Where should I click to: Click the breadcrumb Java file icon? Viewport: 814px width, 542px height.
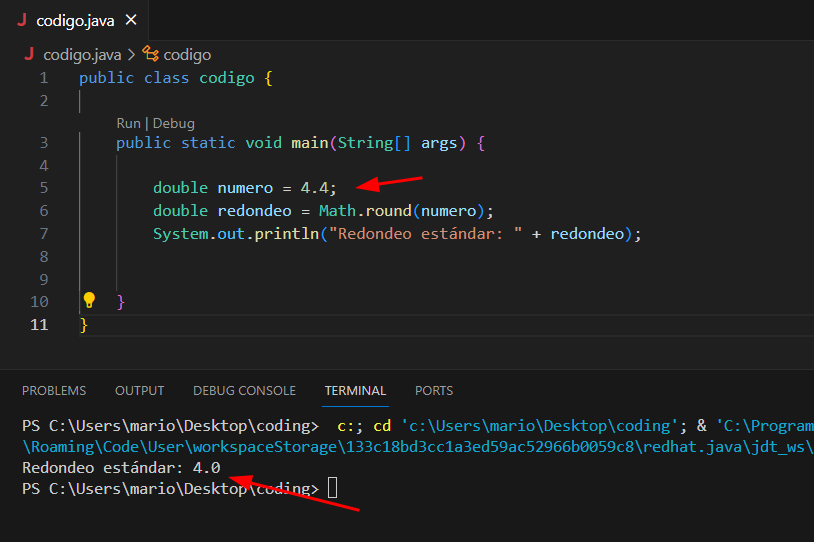(x=29, y=54)
